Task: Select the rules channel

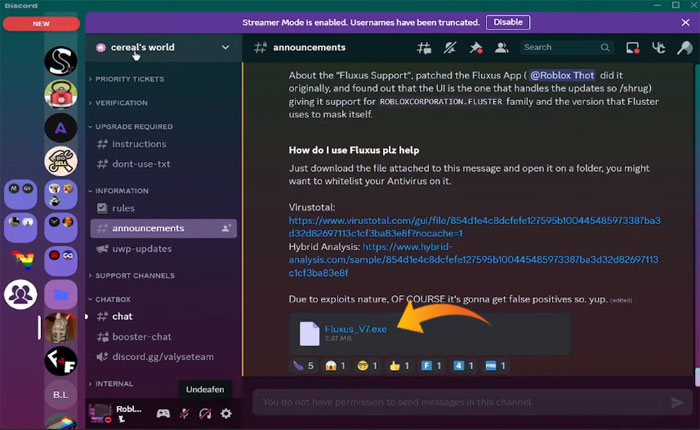Action: coord(123,208)
